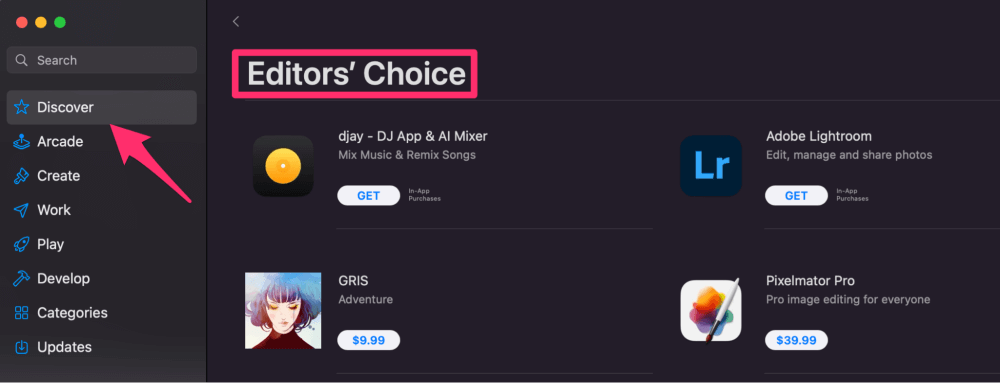Image resolution: width=1000 pixels, height=383 pixels.
Task: Click the Discover star icon
Action: point(22,107)
